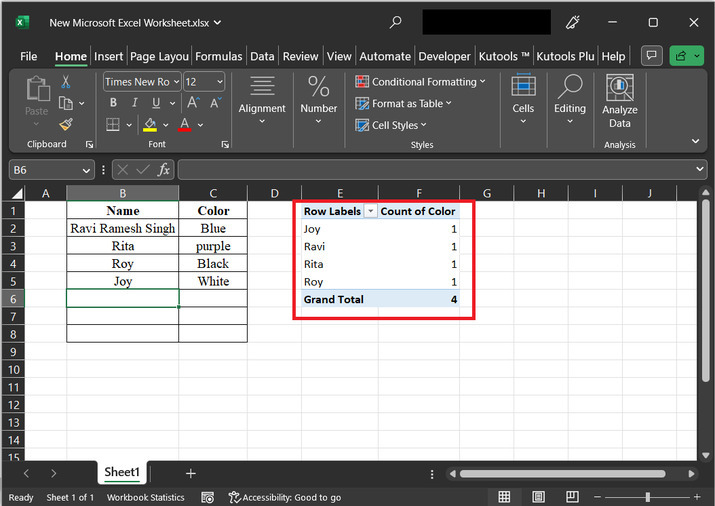This screenshot has width=715, height=506.
Task: Click the Insert Function fx icon
Action: (163, 170)
